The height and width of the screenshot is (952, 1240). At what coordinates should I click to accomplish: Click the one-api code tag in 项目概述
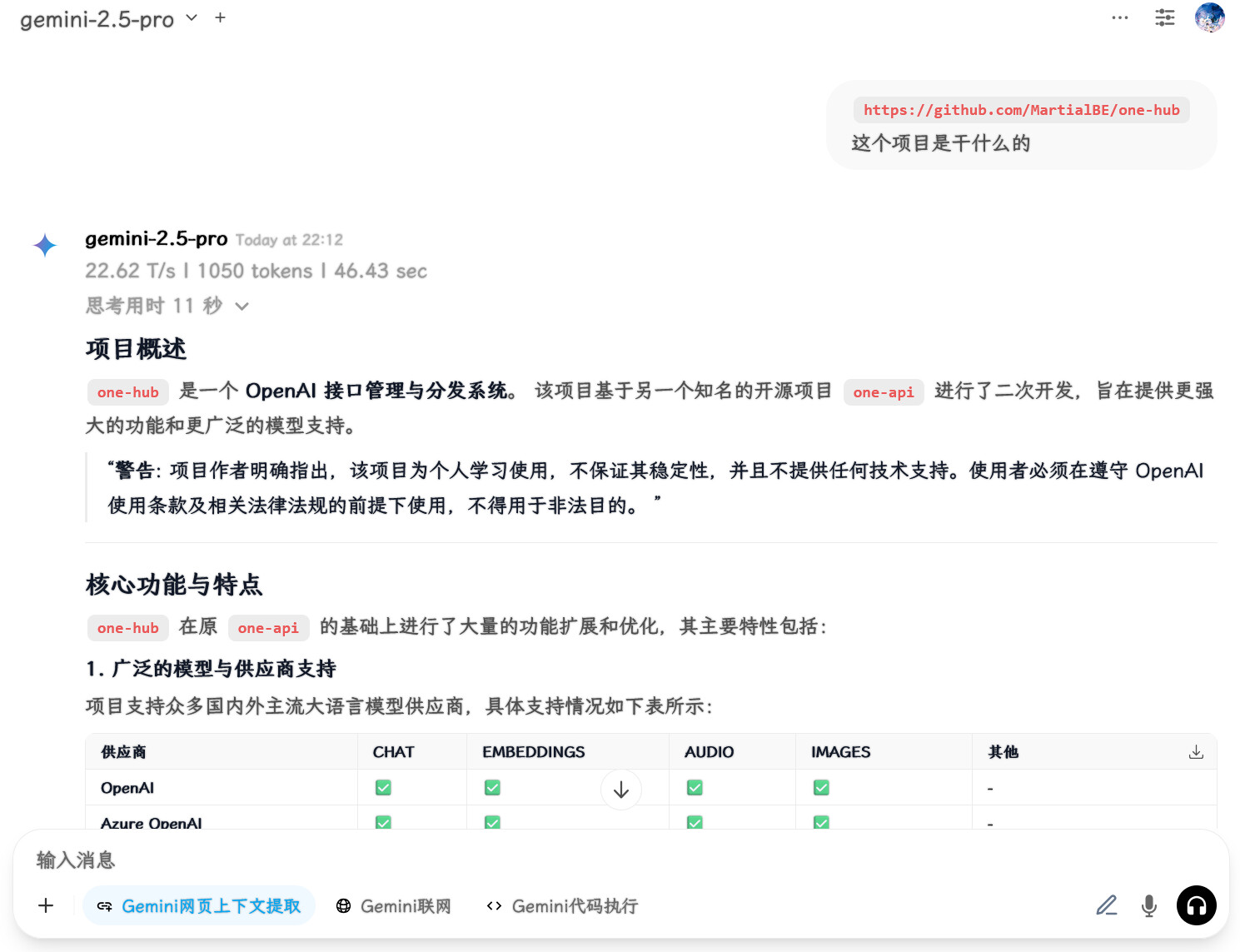[x=883, y=392]
